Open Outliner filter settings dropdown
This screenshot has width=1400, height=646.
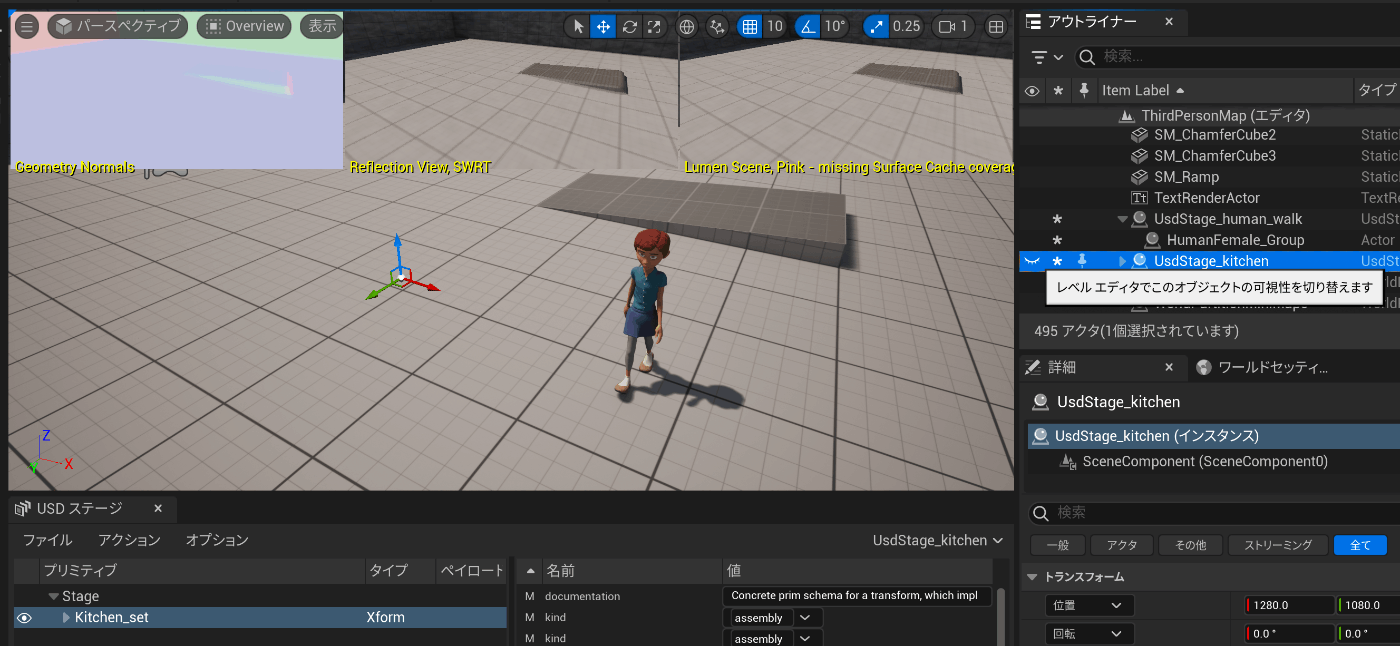pyautogui.click(x=1047, y=57)
